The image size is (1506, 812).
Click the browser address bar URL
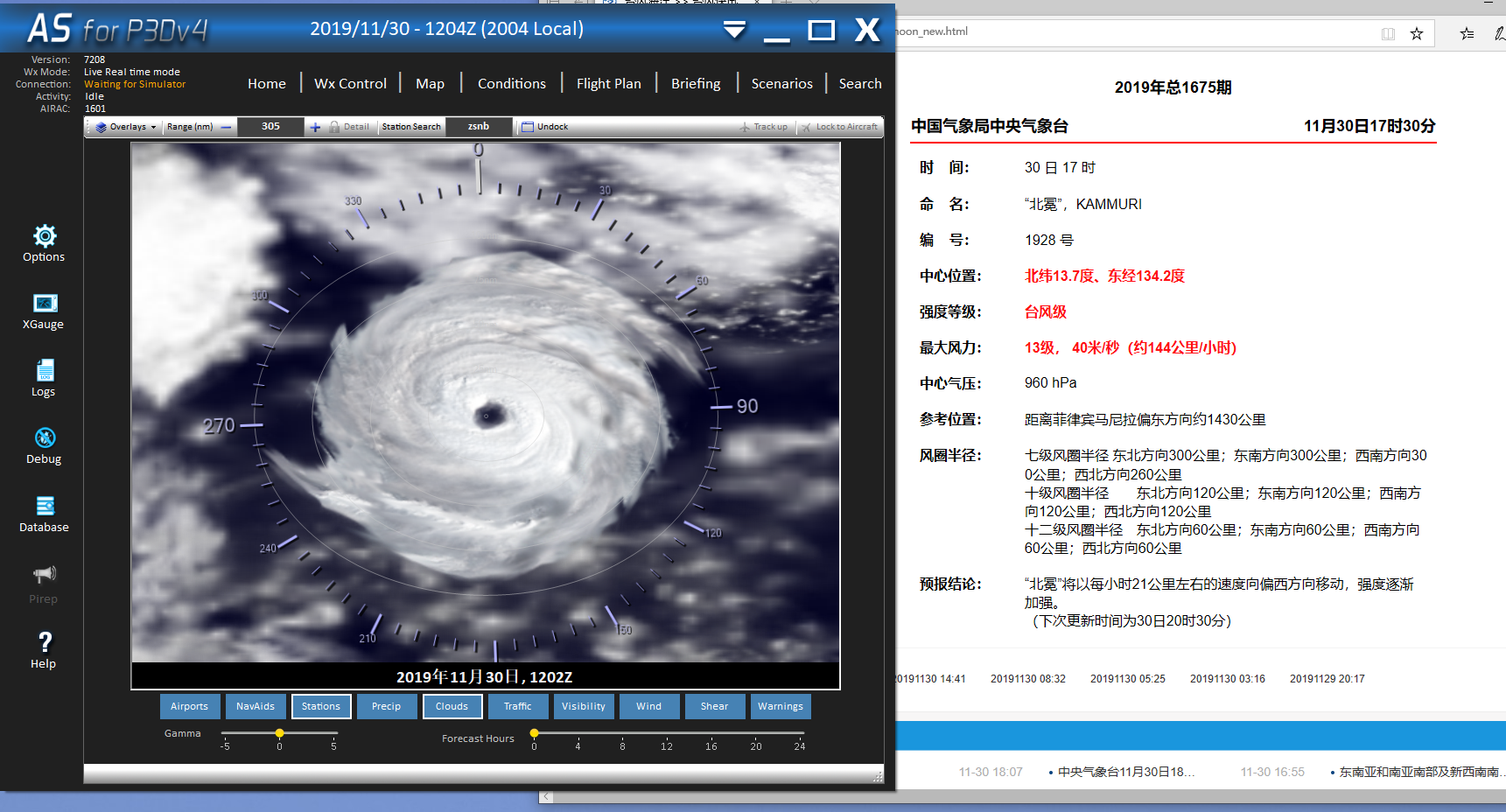click(933, 31)
